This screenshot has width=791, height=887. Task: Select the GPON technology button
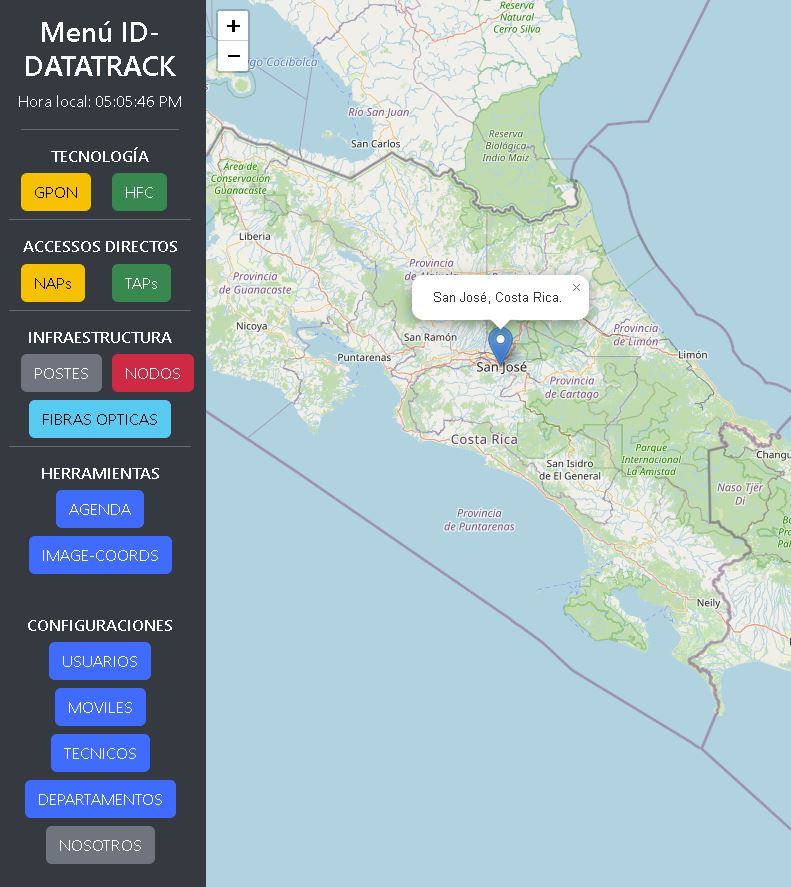[x=56, y=192]
